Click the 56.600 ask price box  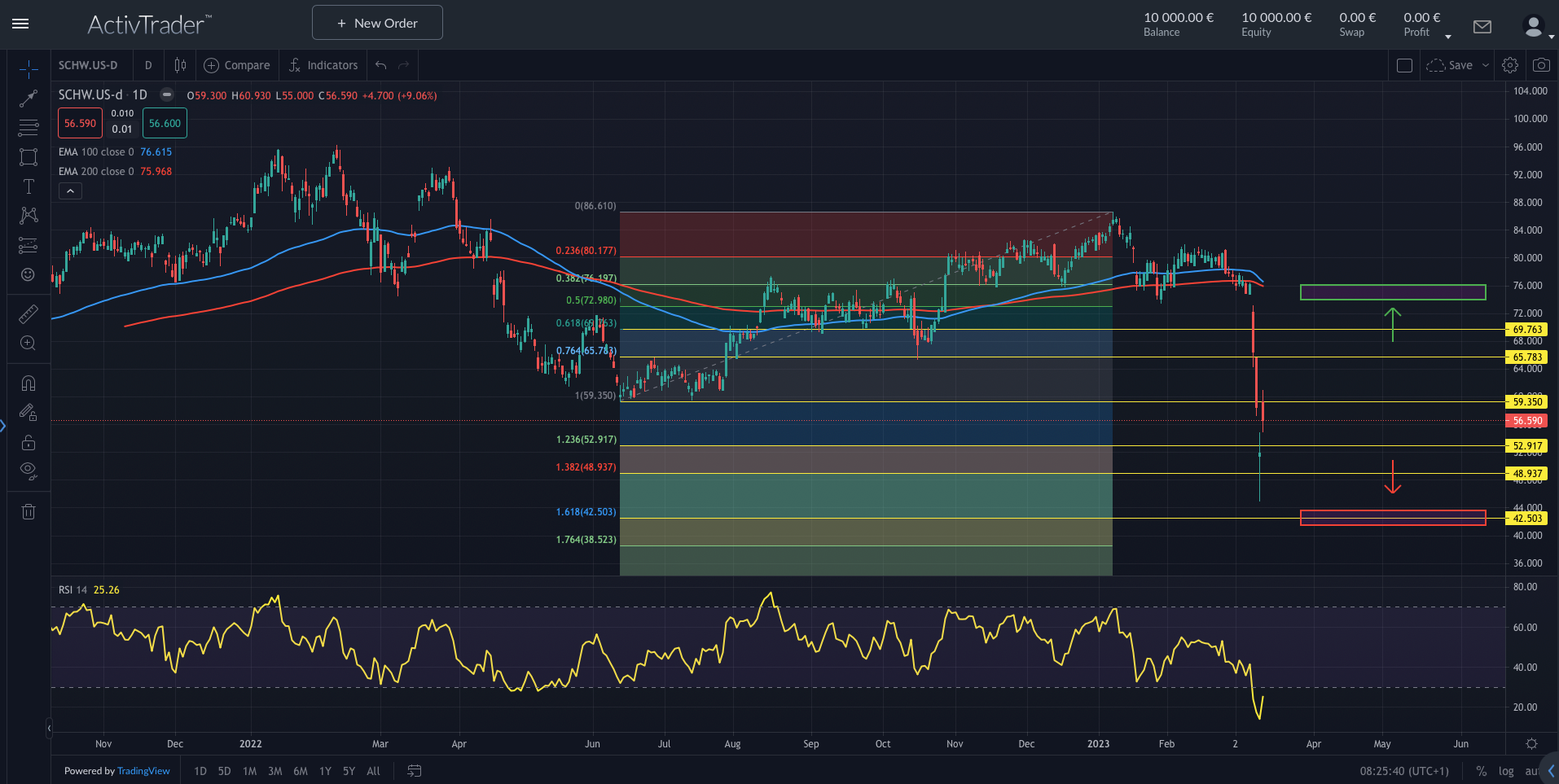[x=165, y=123]
